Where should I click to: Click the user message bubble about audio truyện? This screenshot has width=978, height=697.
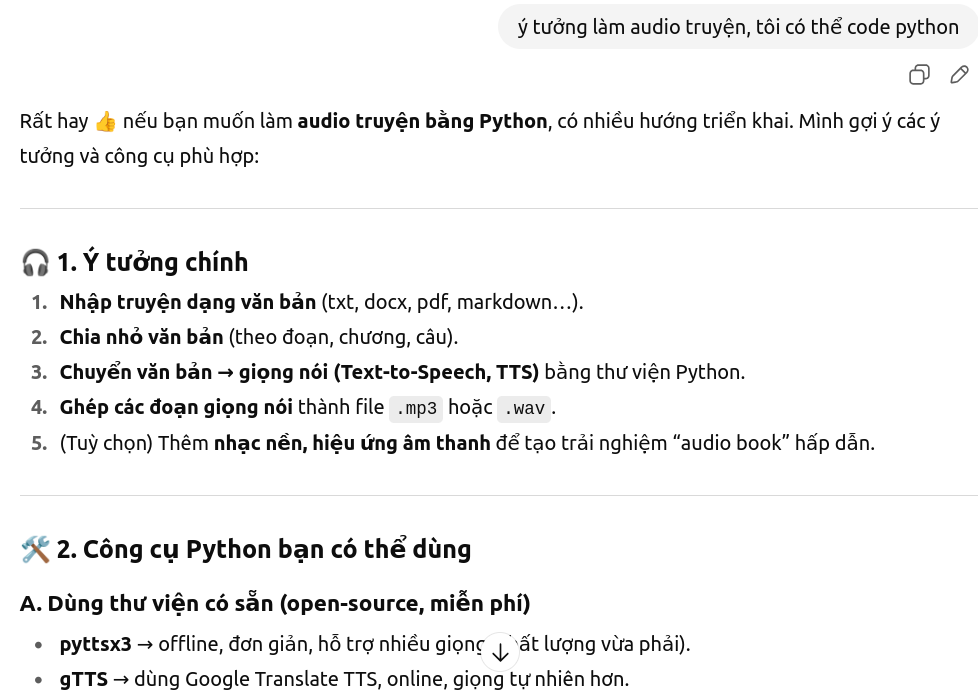pos(738,27)
